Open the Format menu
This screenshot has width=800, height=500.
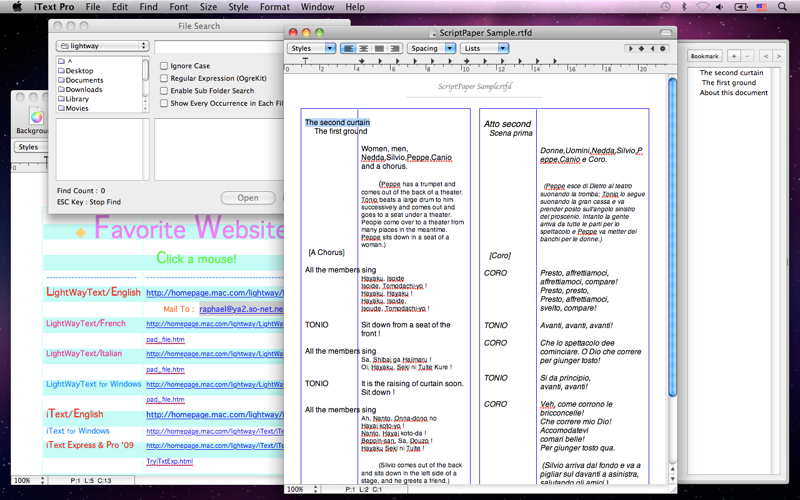click(x=274, y=7)
